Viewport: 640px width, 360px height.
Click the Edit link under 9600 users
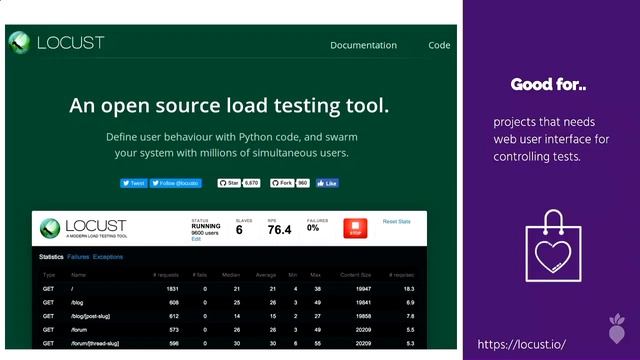pos(196,239)
